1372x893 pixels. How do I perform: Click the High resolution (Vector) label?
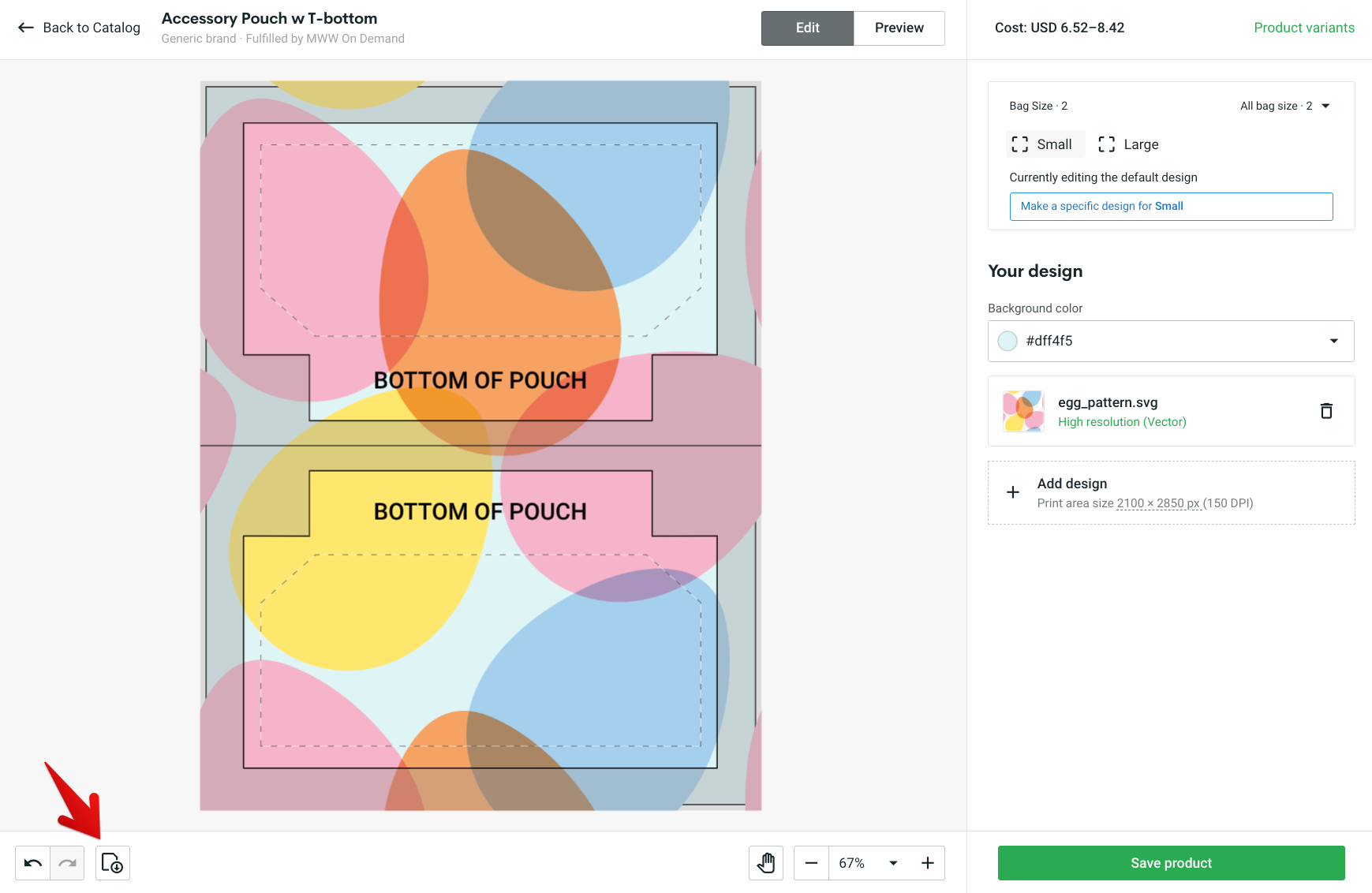1122,422
